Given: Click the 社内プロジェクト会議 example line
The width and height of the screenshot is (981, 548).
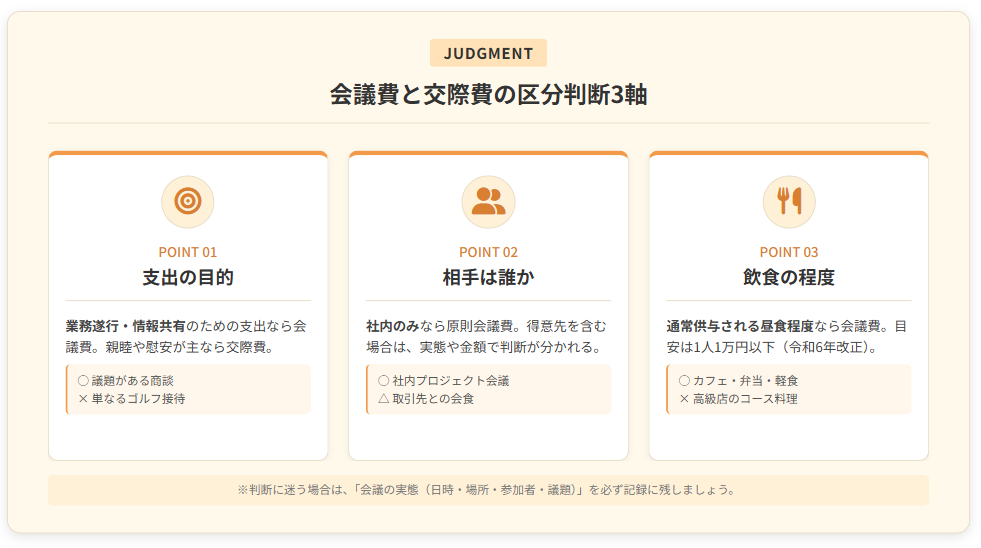Looking at the screenshot, I should 444,381.
